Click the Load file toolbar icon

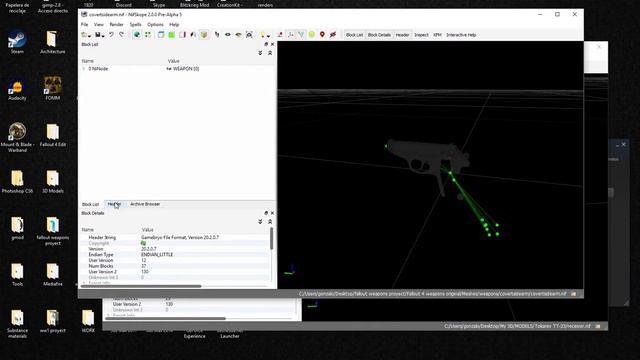[85, 35]
